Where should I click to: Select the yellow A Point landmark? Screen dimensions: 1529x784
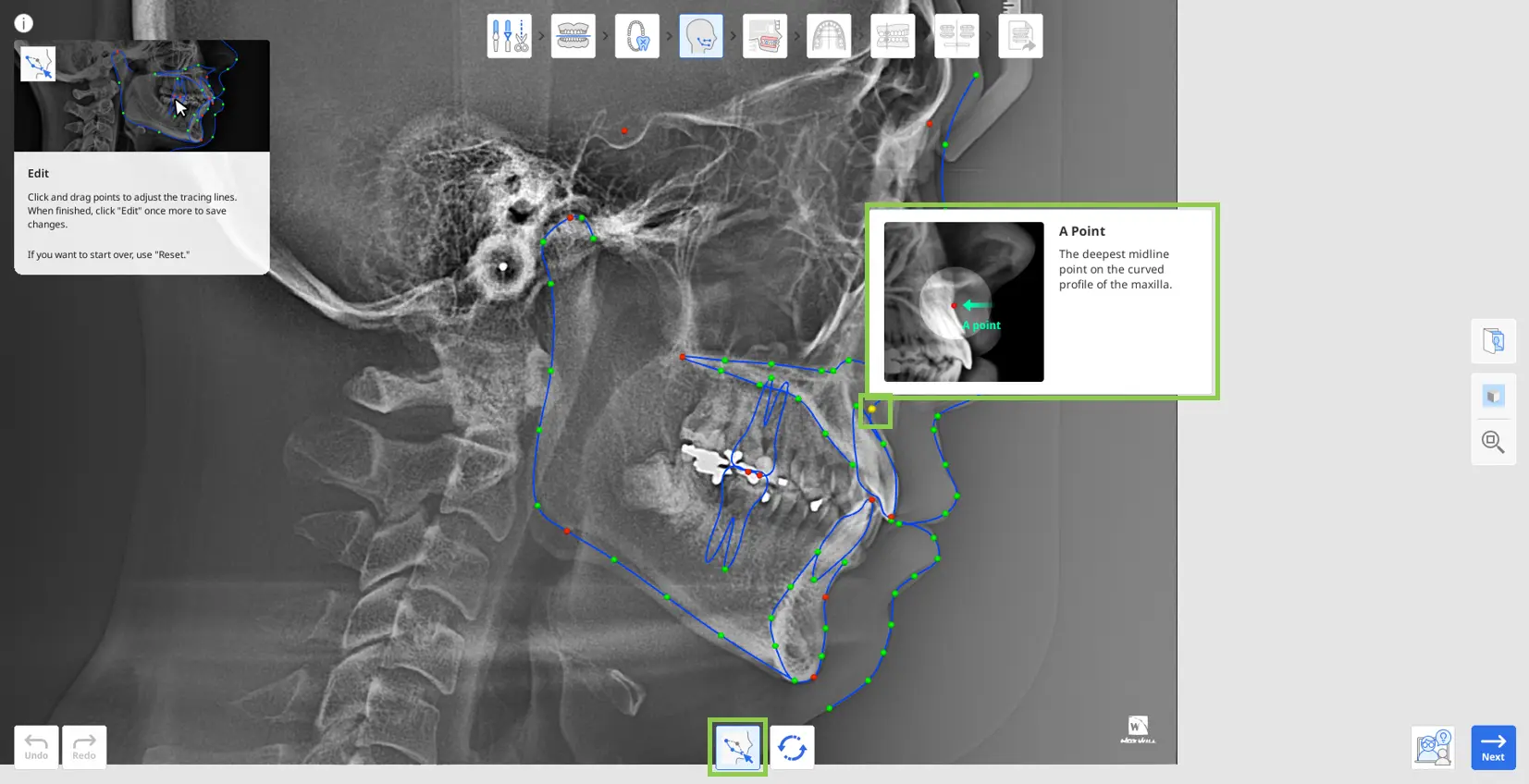coord(872,409)
